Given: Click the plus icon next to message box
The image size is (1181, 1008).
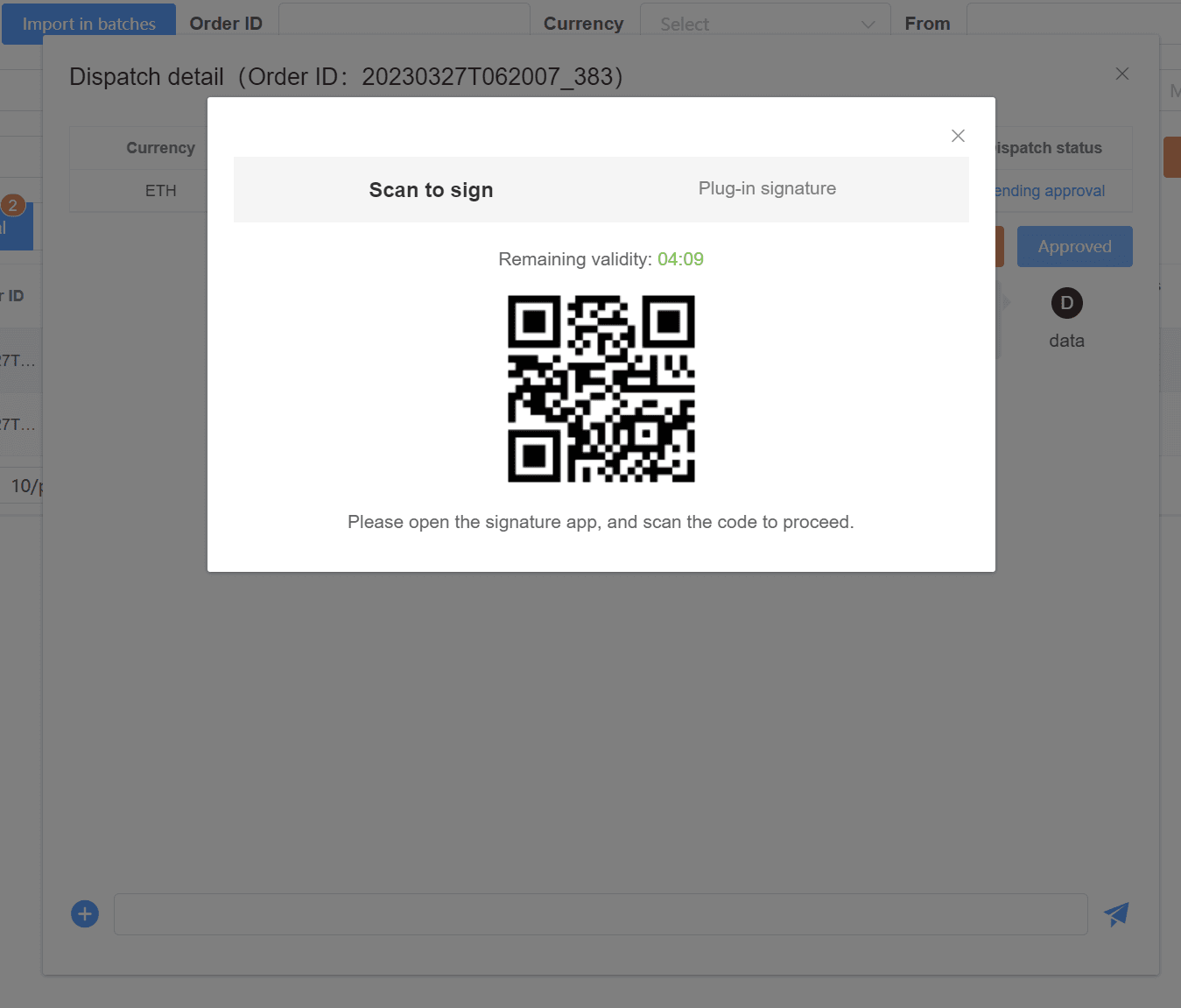Looking at the screenshot, I should click(84, 913).
